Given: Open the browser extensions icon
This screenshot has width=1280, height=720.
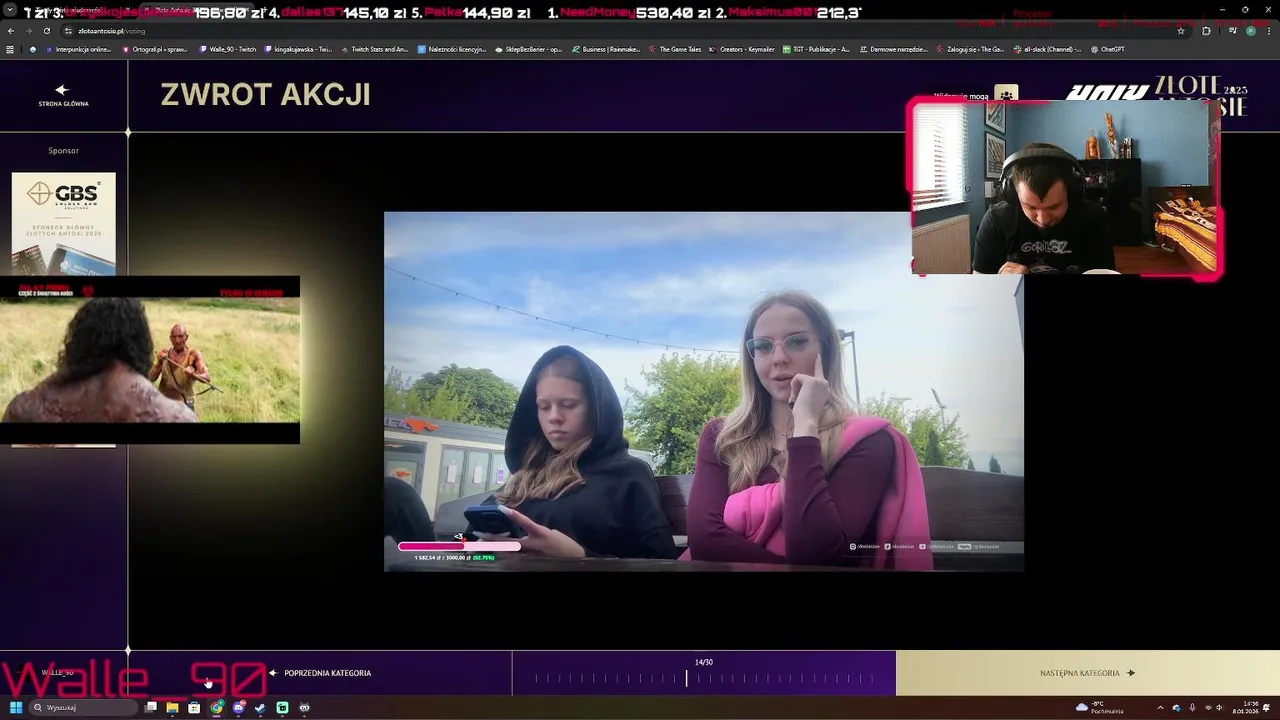Looking at the screenshot, I should click(1206, 31).
